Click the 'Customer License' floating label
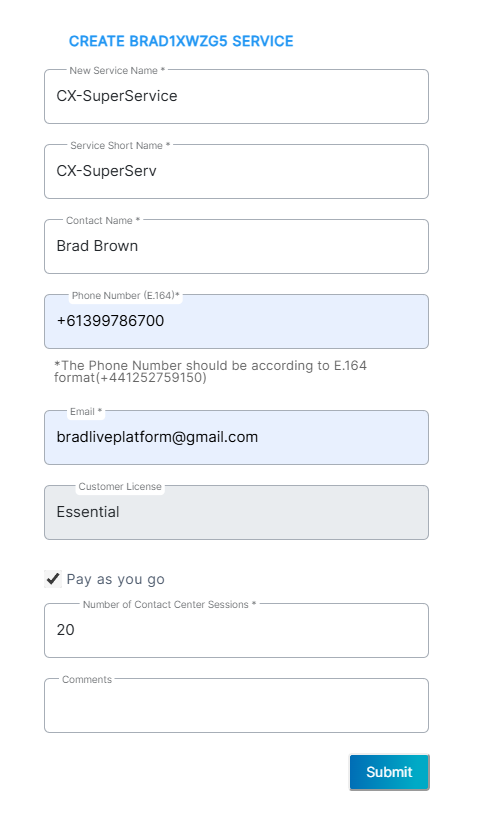Image resolution: width=494 pixels, height=822 pixels. tap(120, 486)
